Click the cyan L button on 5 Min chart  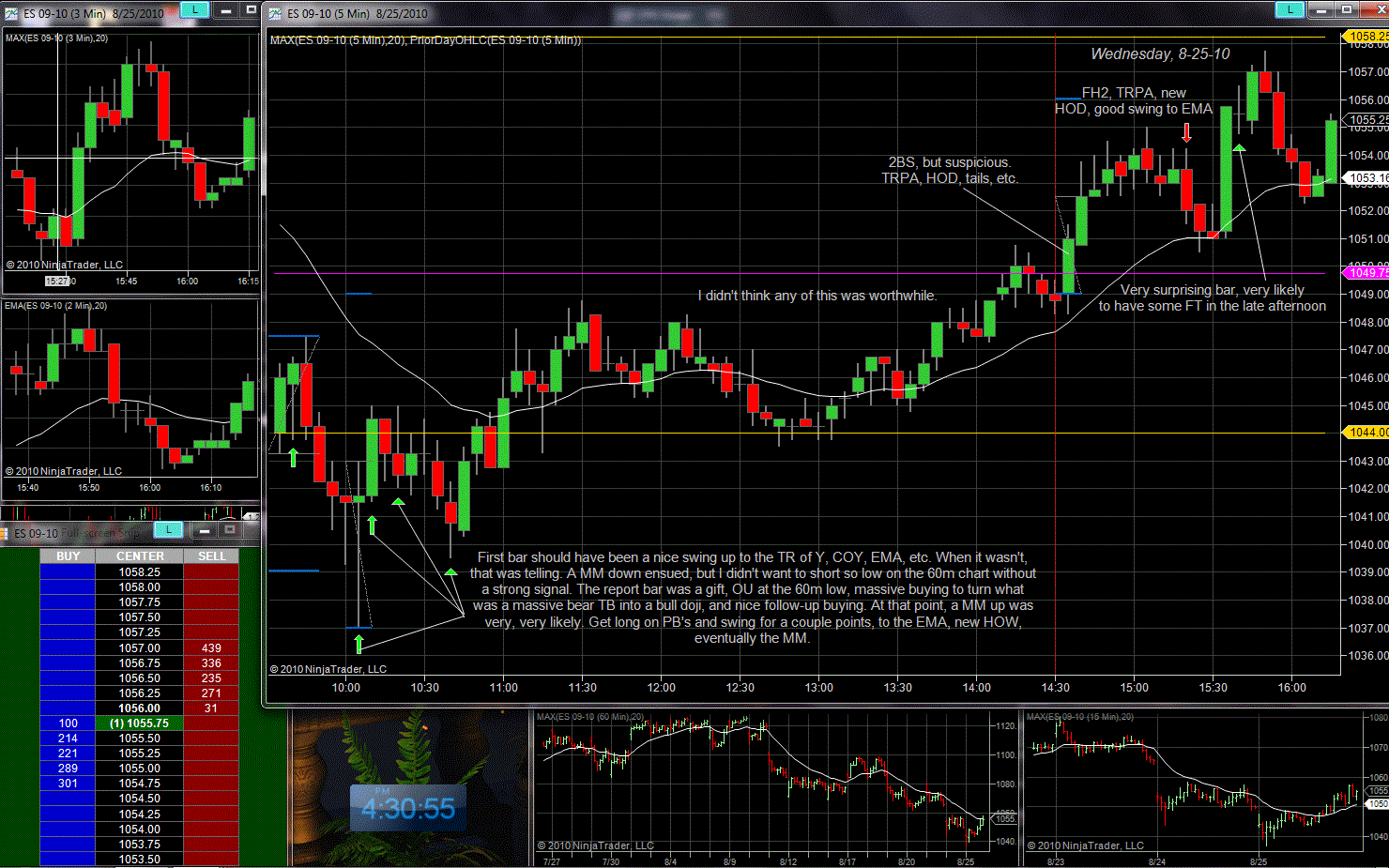(x=1290, y=9)
